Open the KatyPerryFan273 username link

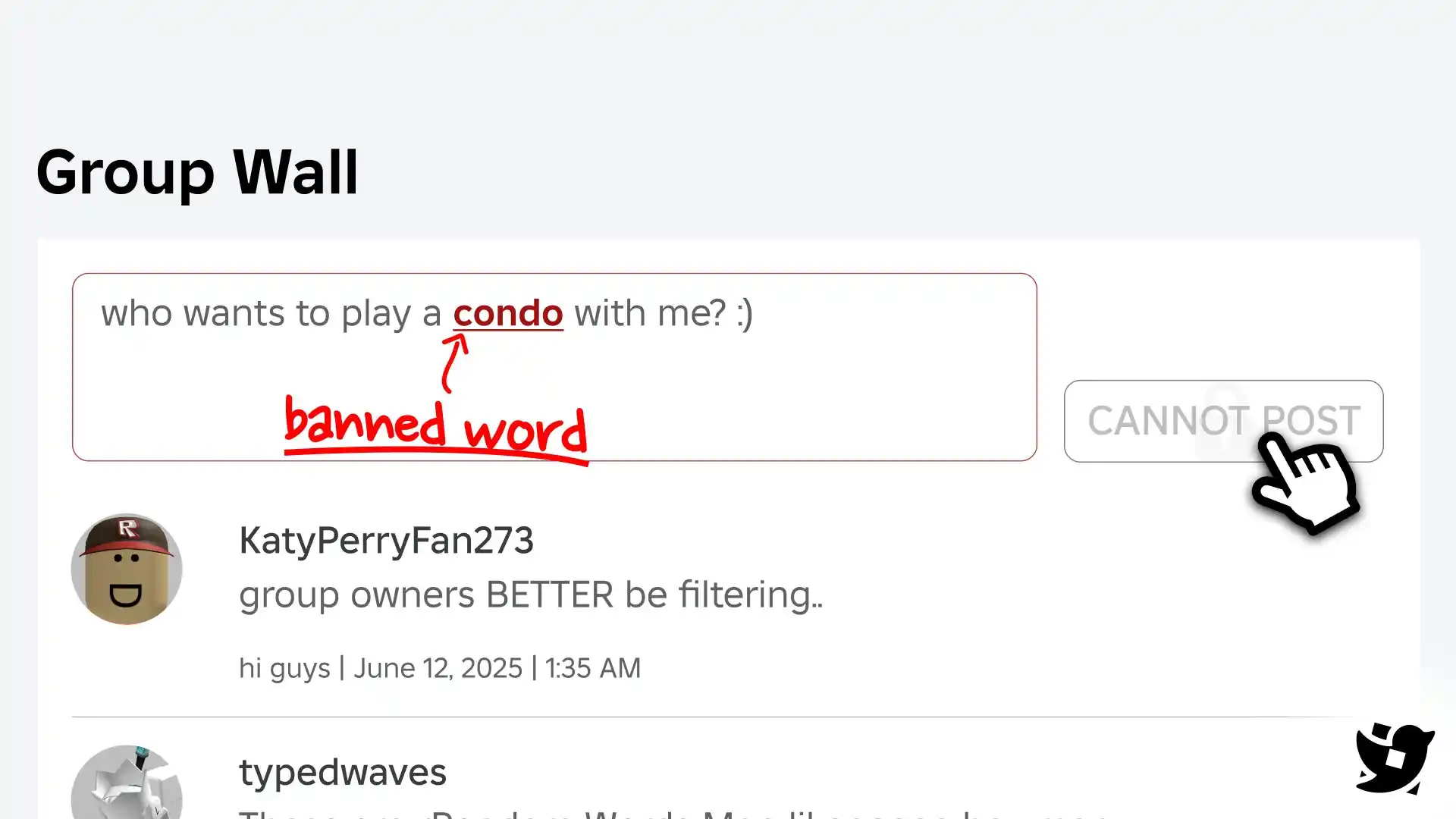click(386, 541)
